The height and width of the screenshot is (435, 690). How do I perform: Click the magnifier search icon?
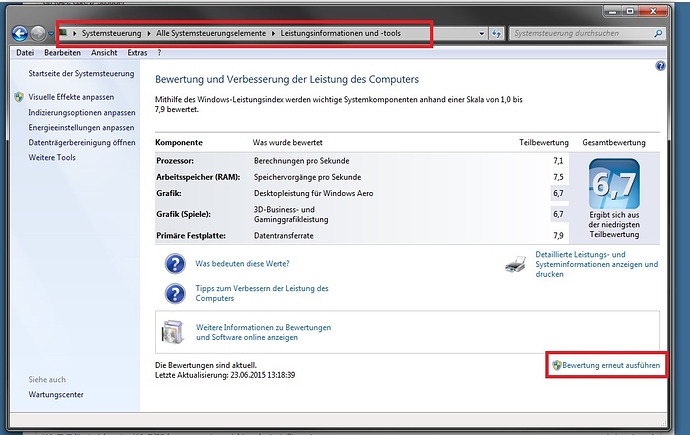(x=658, y=33)
